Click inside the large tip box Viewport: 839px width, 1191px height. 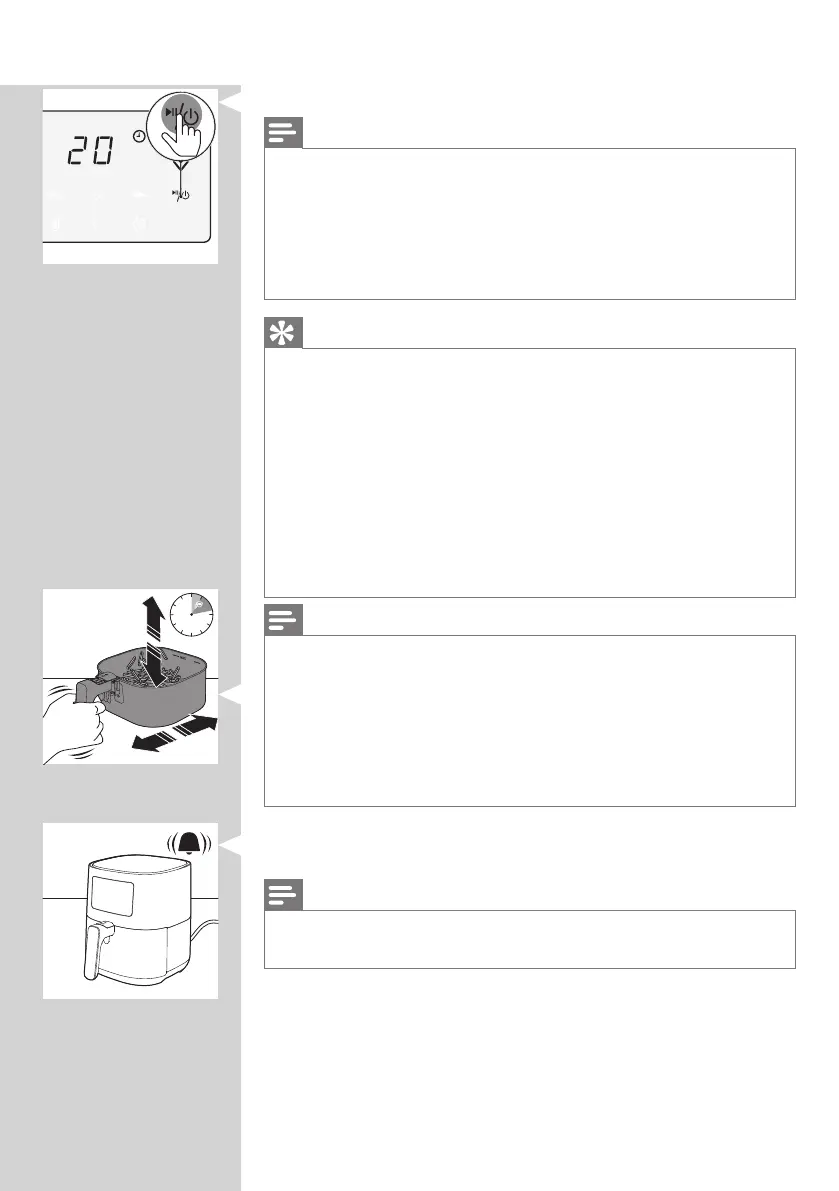[529, 472]
